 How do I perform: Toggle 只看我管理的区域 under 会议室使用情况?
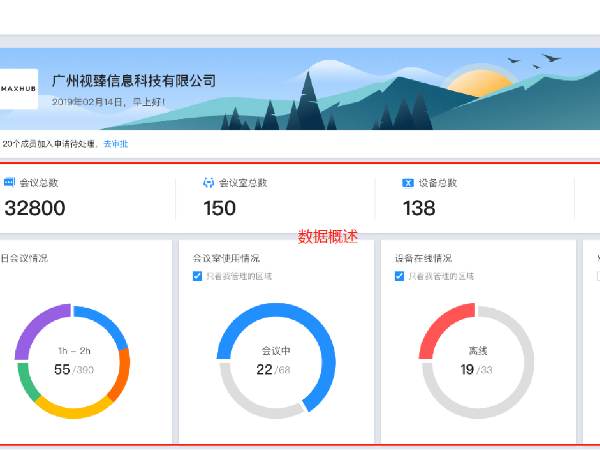197,276
